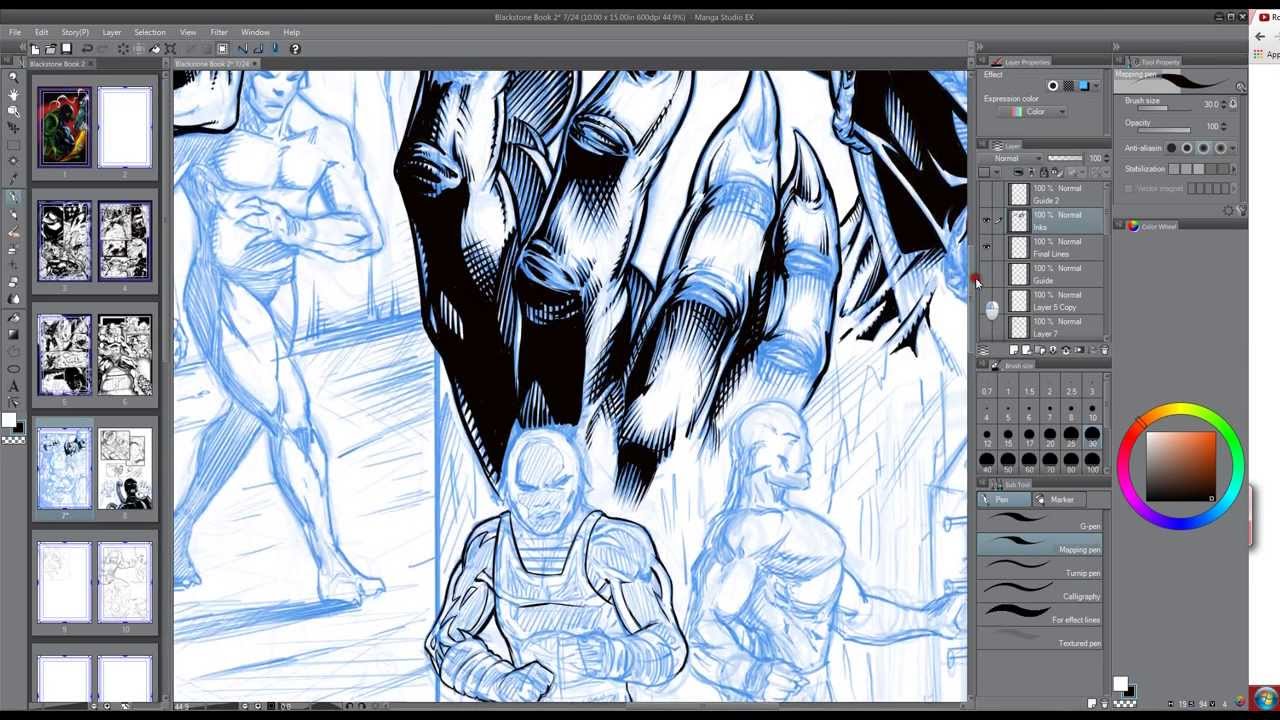Select the active Pen tool in toolbar
This screenshot has height=720, width=1280.
[13, 197]
